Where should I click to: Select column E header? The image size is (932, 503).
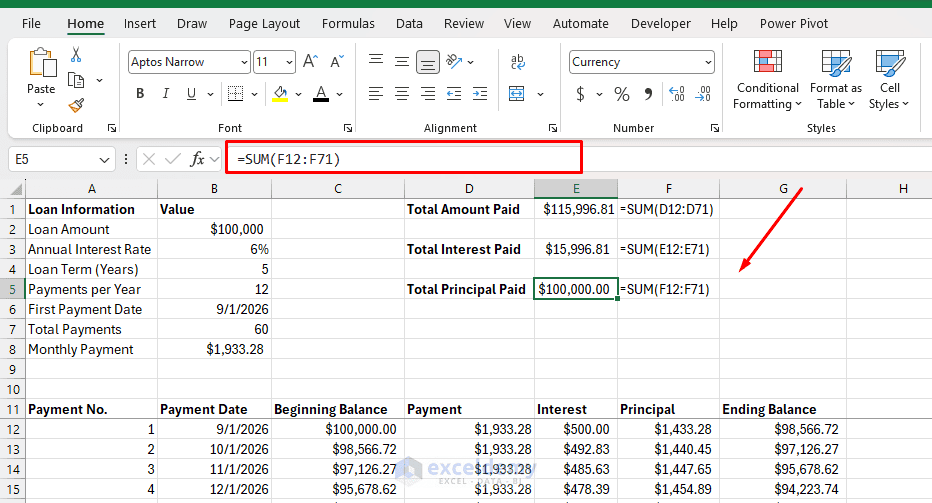point(576,188)
